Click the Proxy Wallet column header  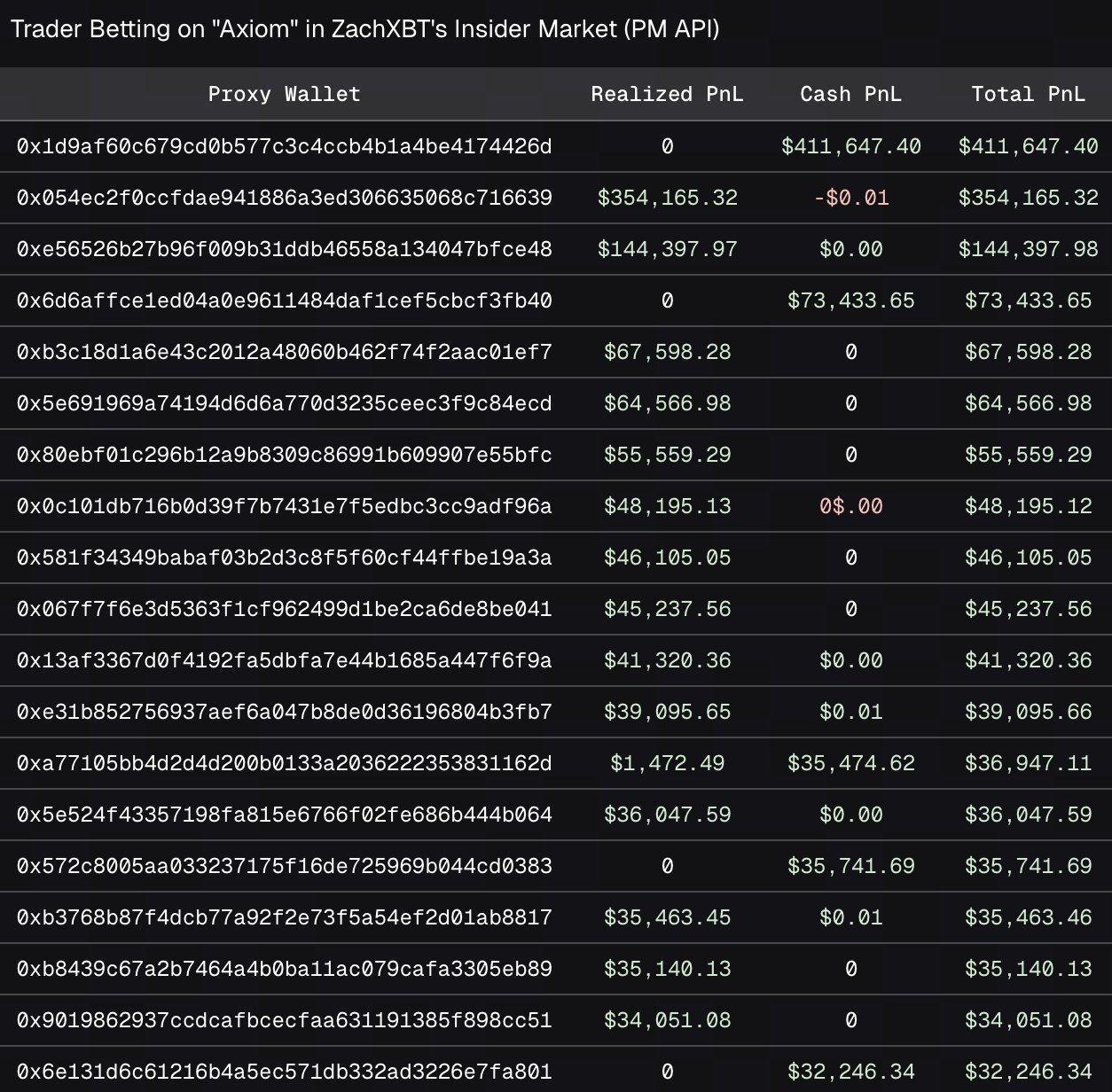284,94
